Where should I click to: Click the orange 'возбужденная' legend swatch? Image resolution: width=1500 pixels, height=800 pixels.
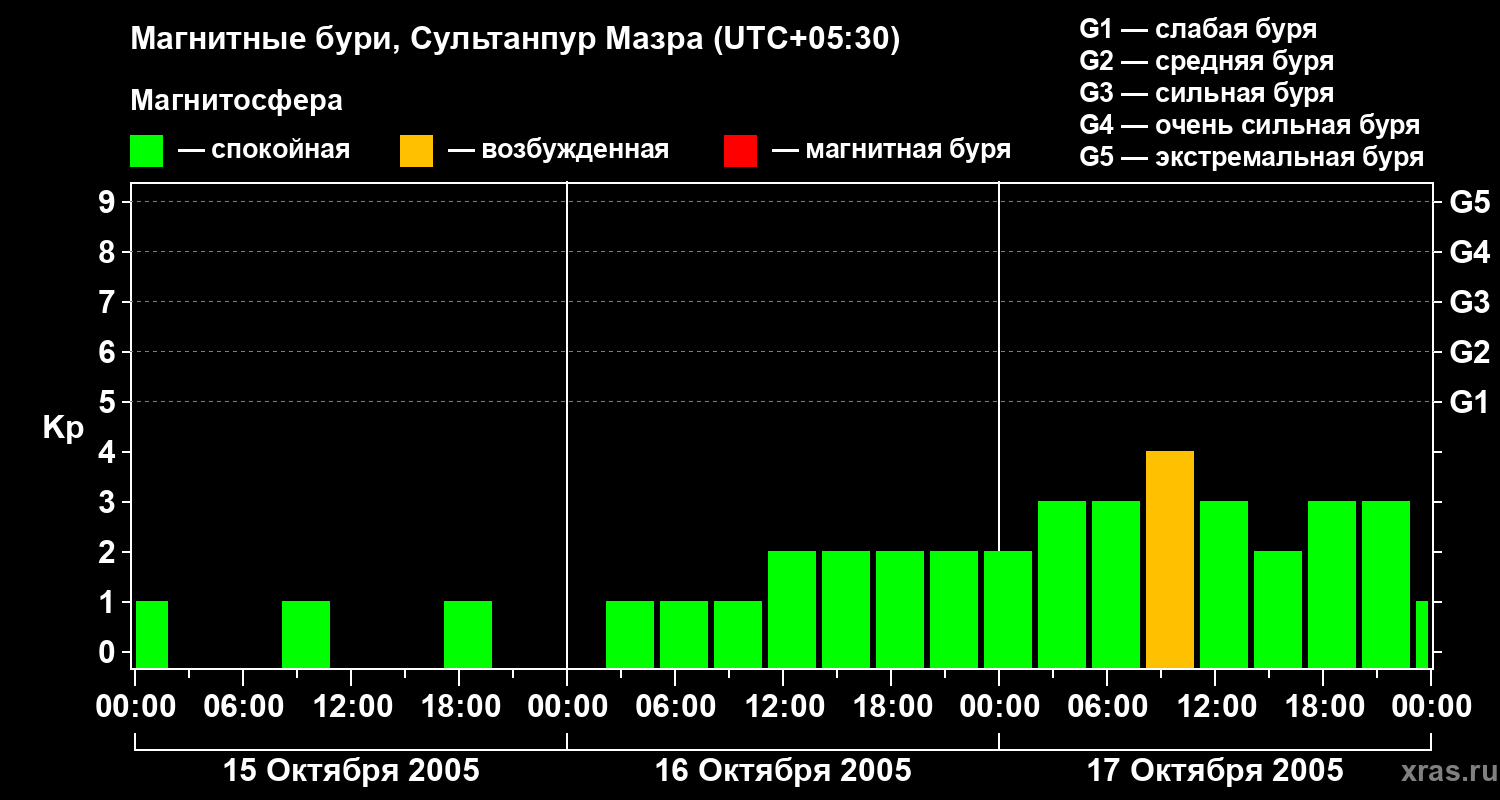[x=417, y=151]
